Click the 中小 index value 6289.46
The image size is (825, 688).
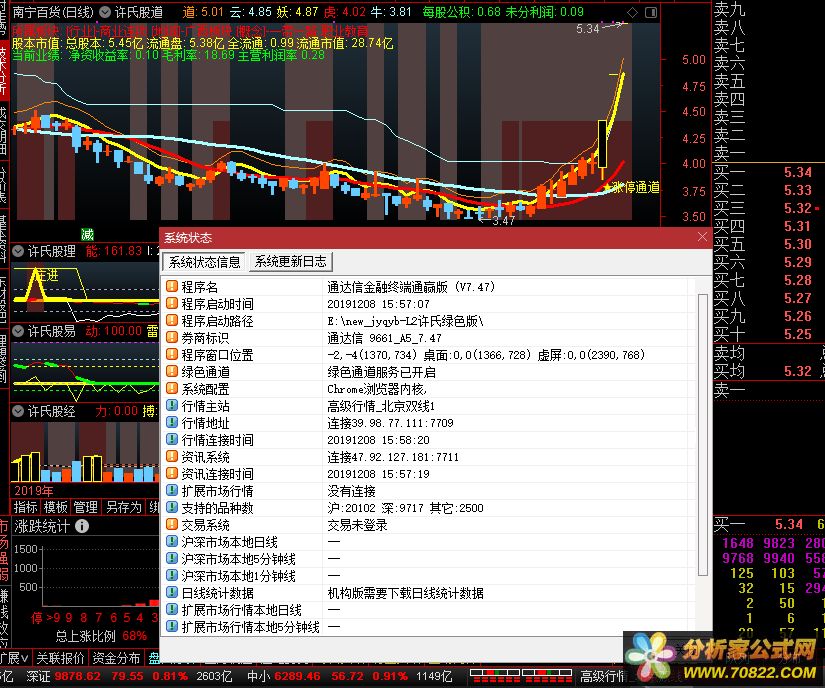[x=297, y=676]
